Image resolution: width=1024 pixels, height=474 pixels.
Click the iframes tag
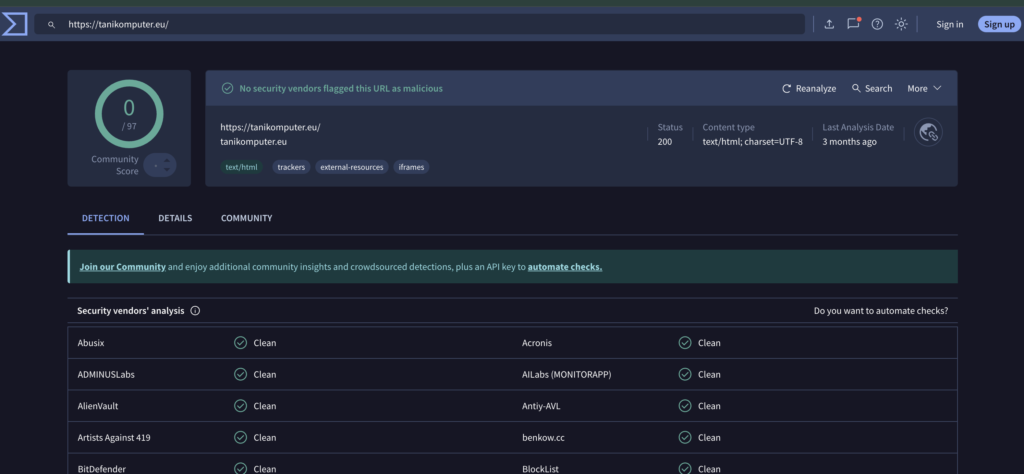click(x=411, y=167)
